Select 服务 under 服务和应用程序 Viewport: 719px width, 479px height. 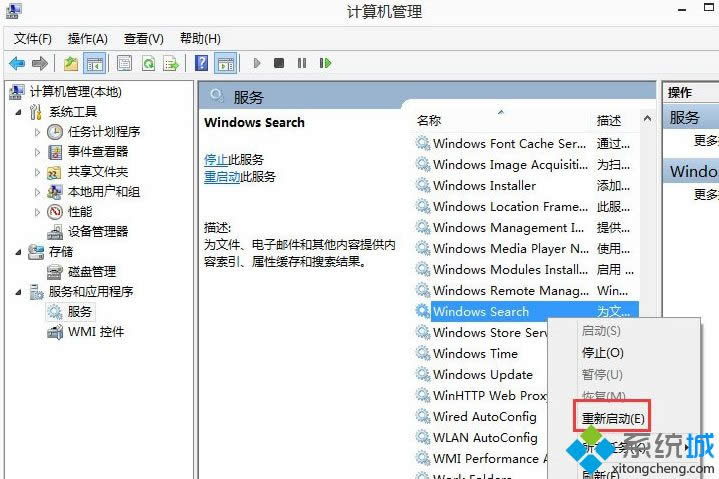coord(79,312)
